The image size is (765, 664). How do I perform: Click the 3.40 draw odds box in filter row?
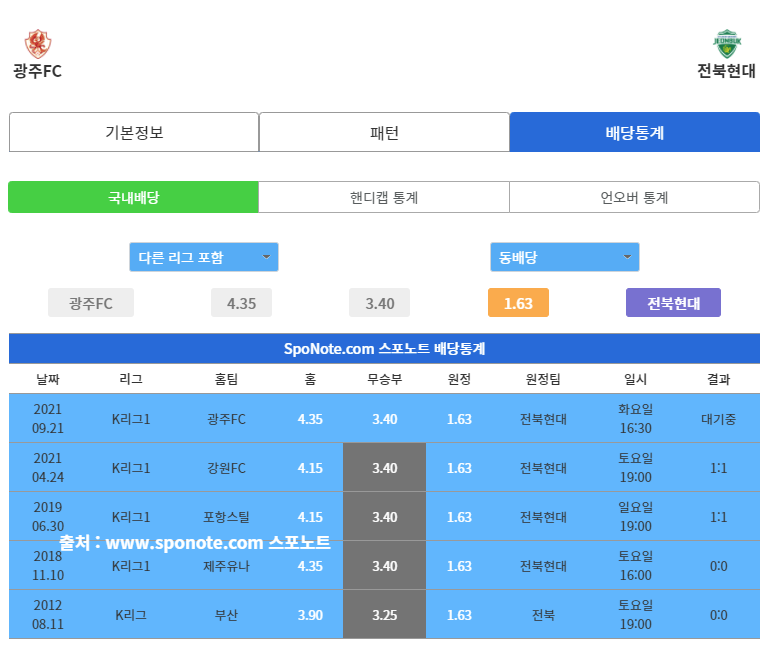click(x=380, y=303)
